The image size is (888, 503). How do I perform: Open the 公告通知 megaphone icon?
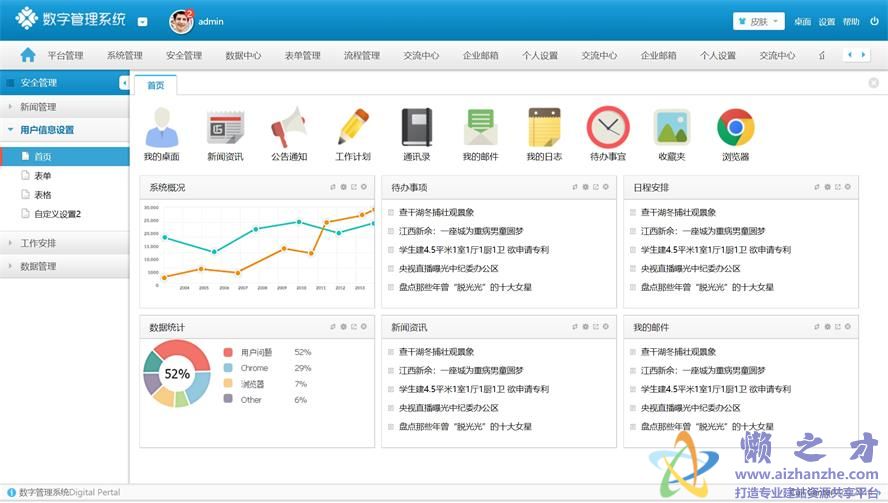[x=289, y=128]
